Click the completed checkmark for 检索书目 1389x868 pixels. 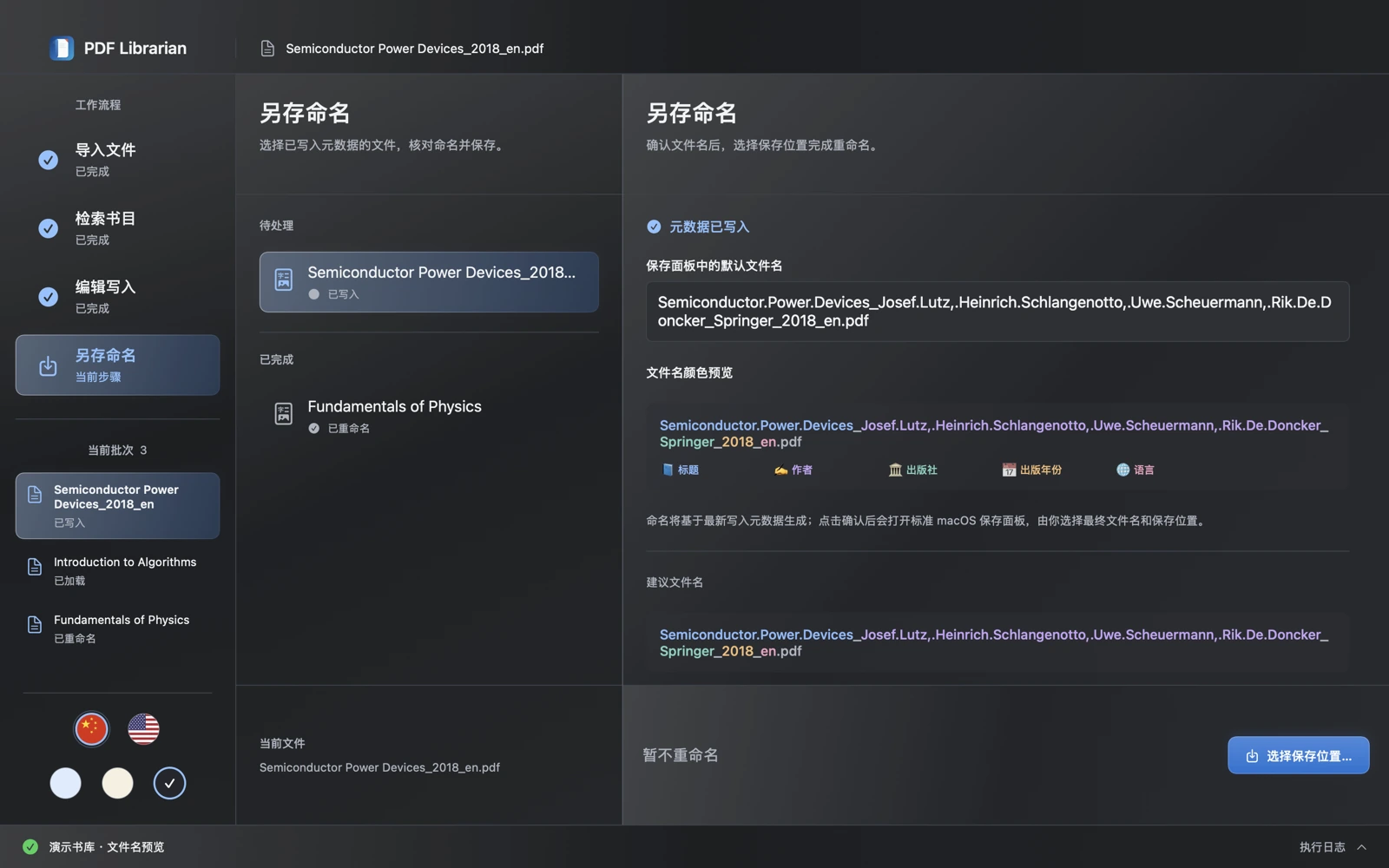point(49,228)
